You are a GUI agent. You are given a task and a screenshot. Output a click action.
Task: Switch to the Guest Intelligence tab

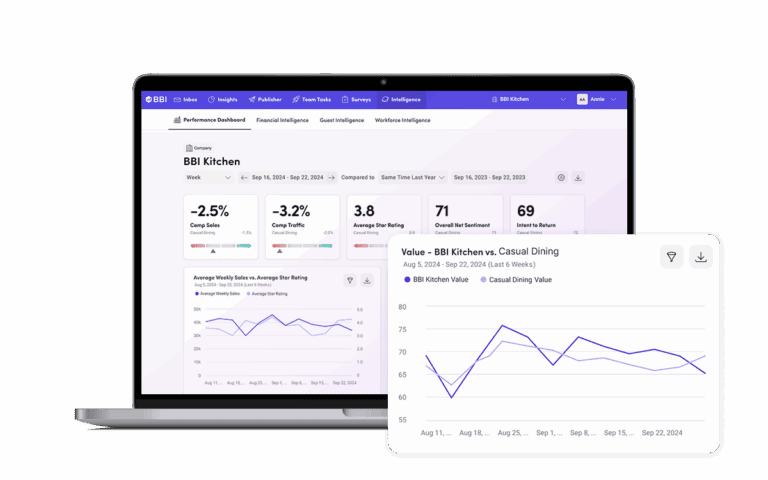(341, 120)
